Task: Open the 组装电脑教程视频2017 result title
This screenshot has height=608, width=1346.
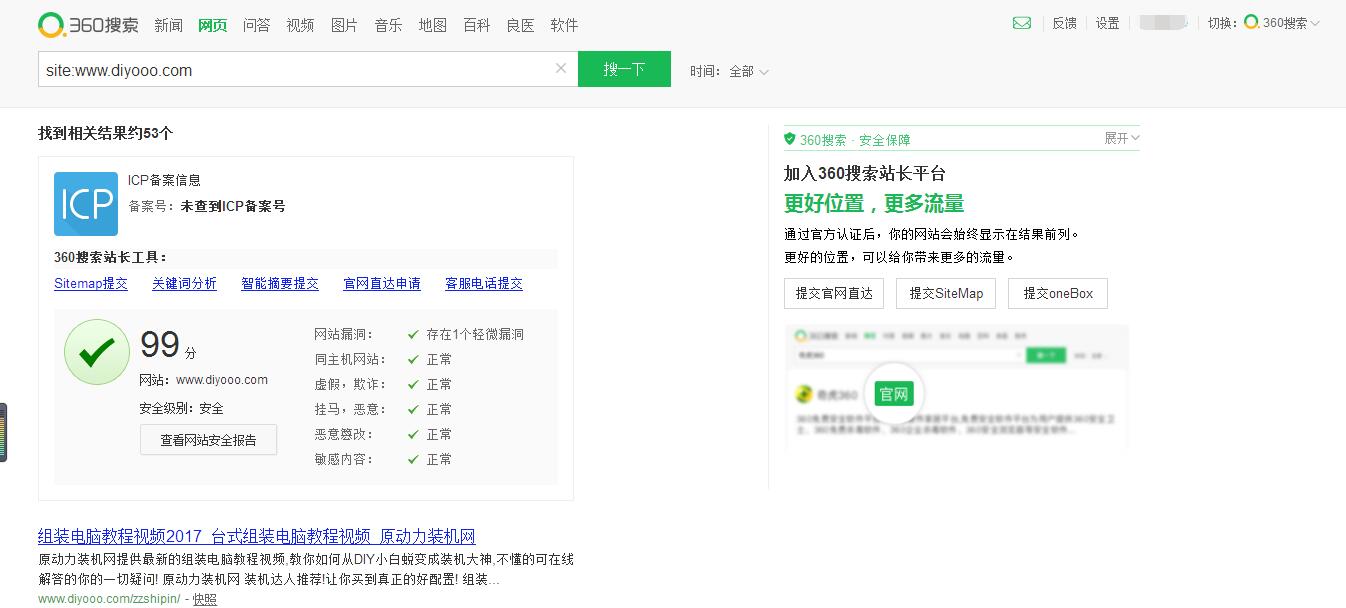Action: click(257, 536)
